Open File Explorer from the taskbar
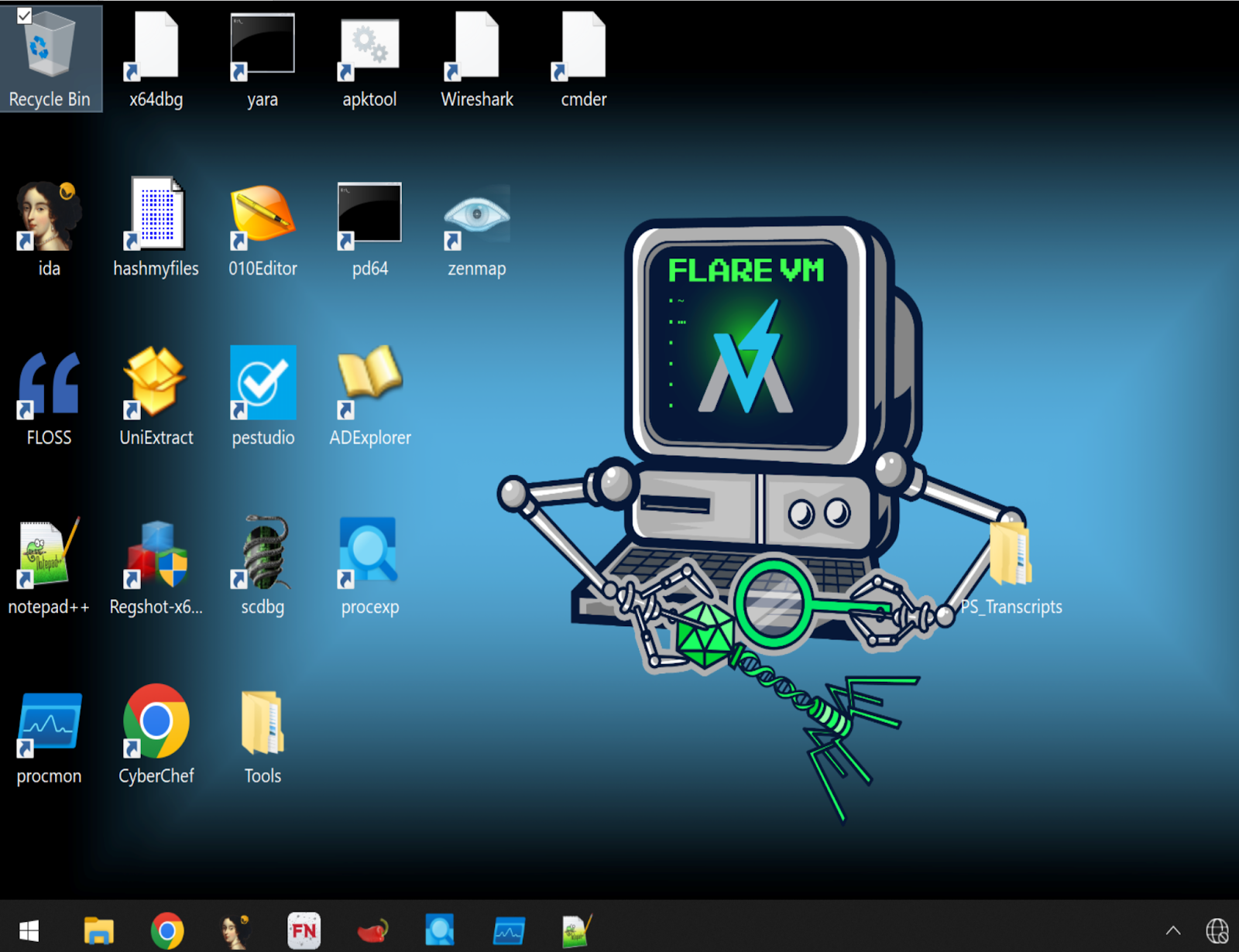 98,930
